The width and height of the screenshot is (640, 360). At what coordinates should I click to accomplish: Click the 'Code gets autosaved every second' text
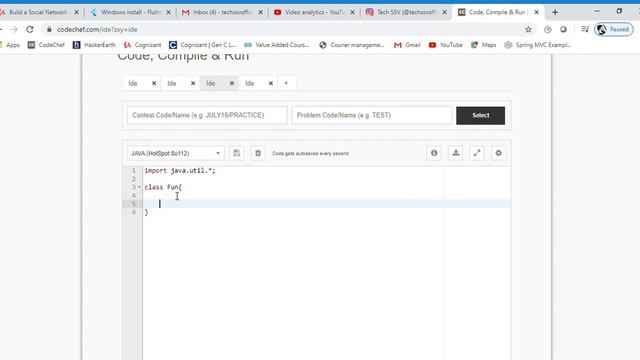click(310, 153)
